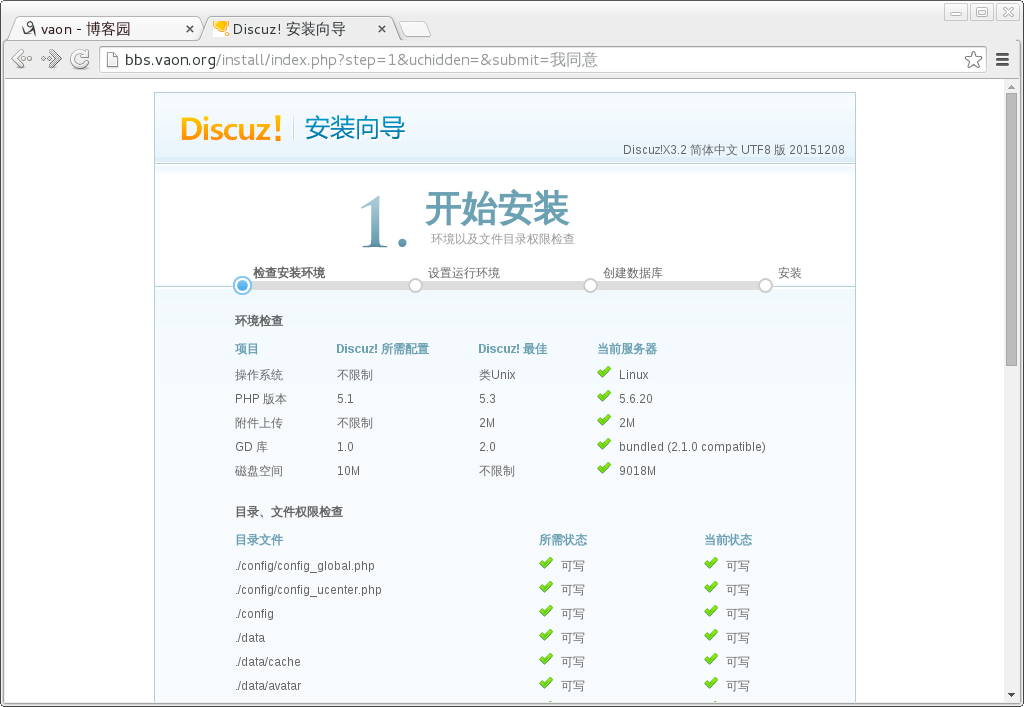Open a new browser tab
The width and height of the screenshot is (1024, 707).
(x=415, y=29)
